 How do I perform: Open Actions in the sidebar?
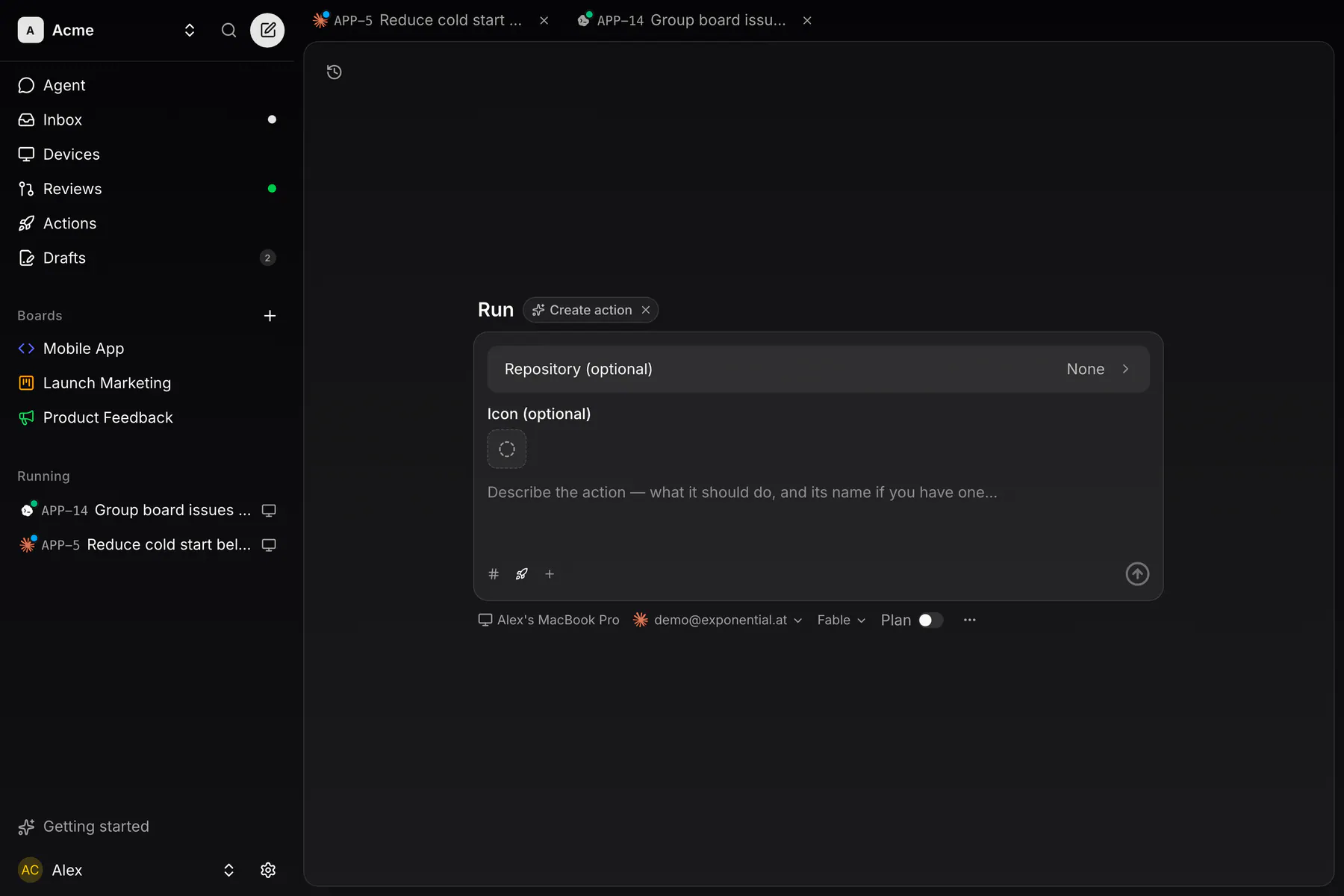tap(147, 223)
